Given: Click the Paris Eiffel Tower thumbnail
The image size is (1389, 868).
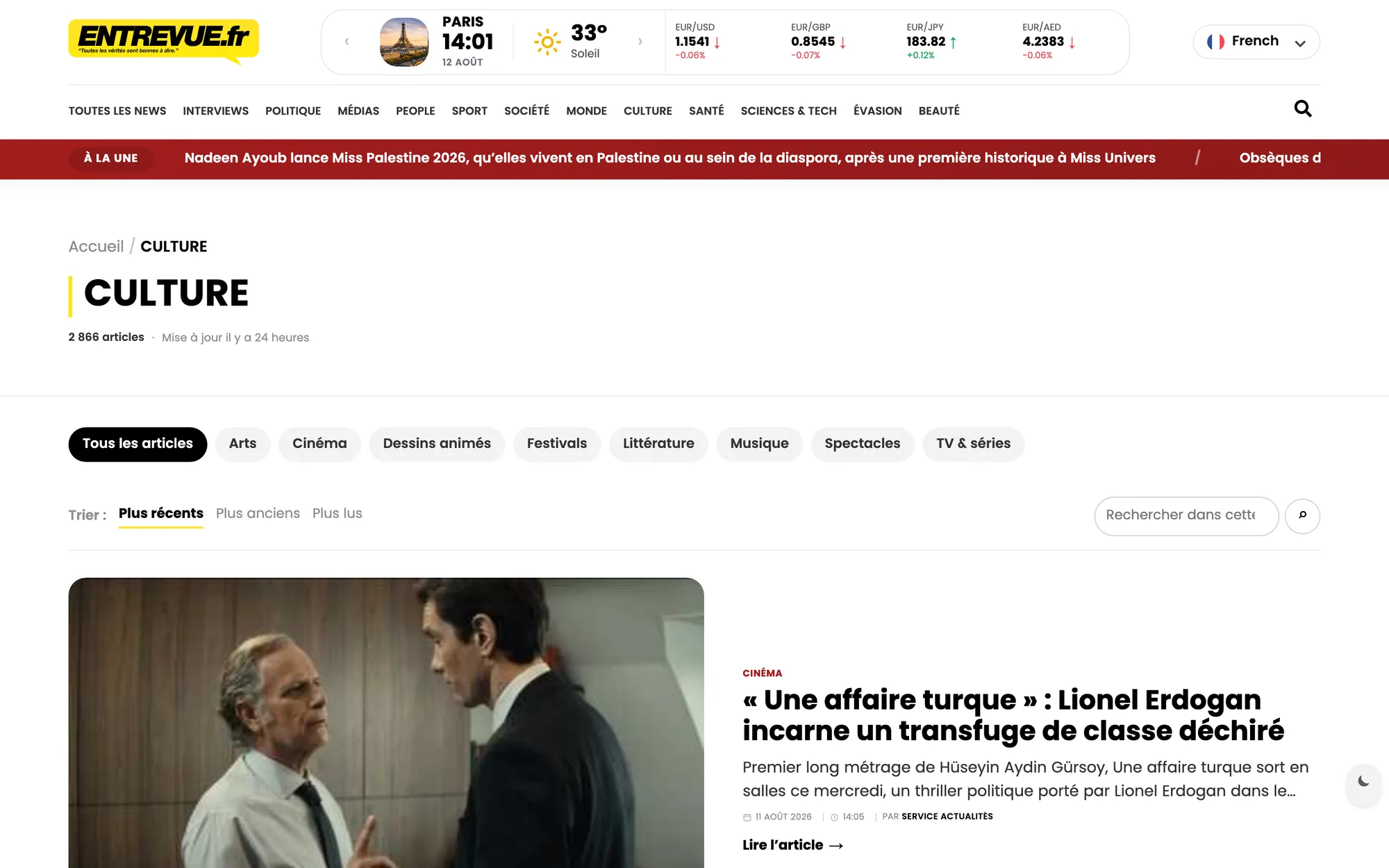Looking at the screenshot, I should click(404, 42).
